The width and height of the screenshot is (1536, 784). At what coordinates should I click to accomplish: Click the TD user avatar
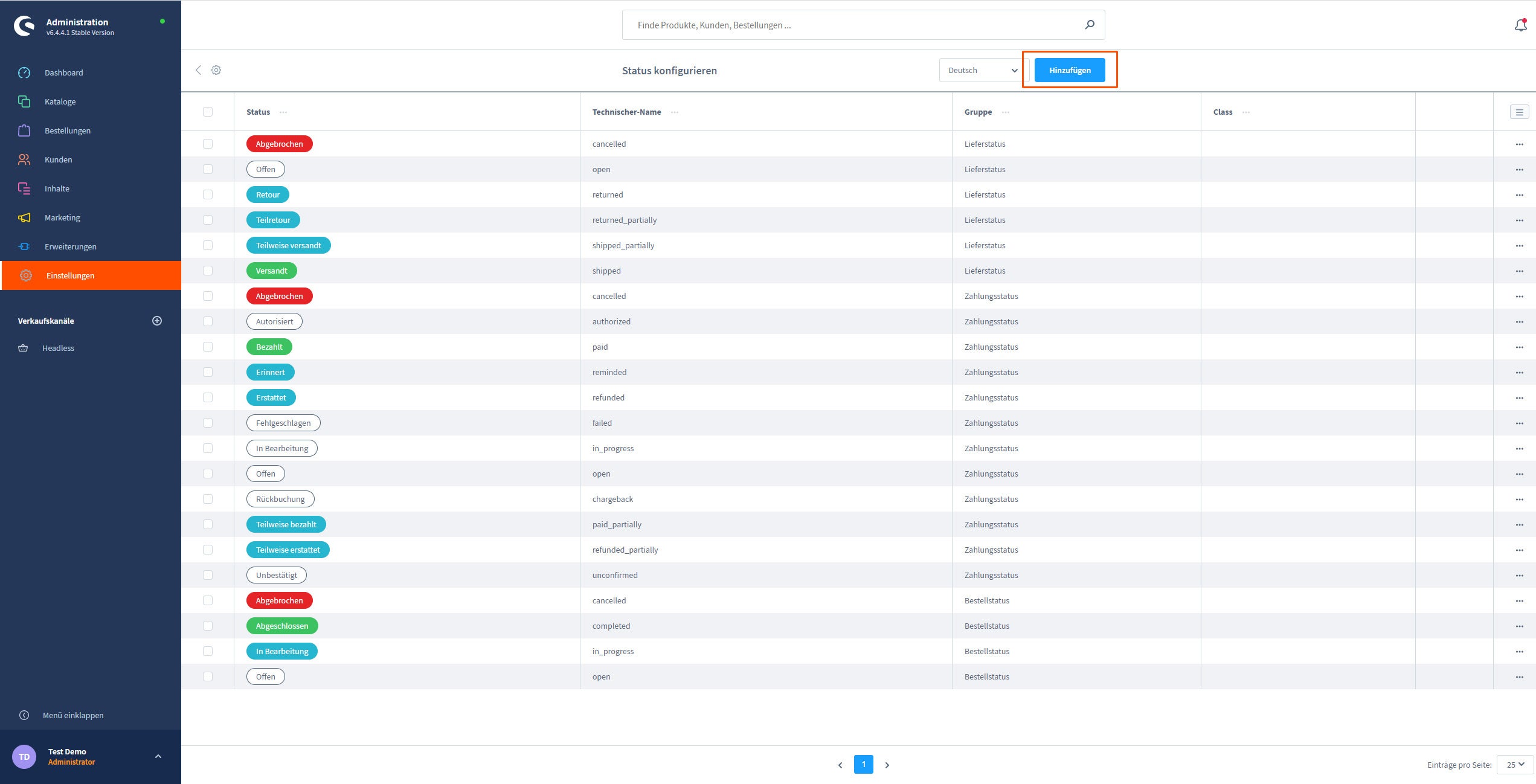[x=24, y=757]
